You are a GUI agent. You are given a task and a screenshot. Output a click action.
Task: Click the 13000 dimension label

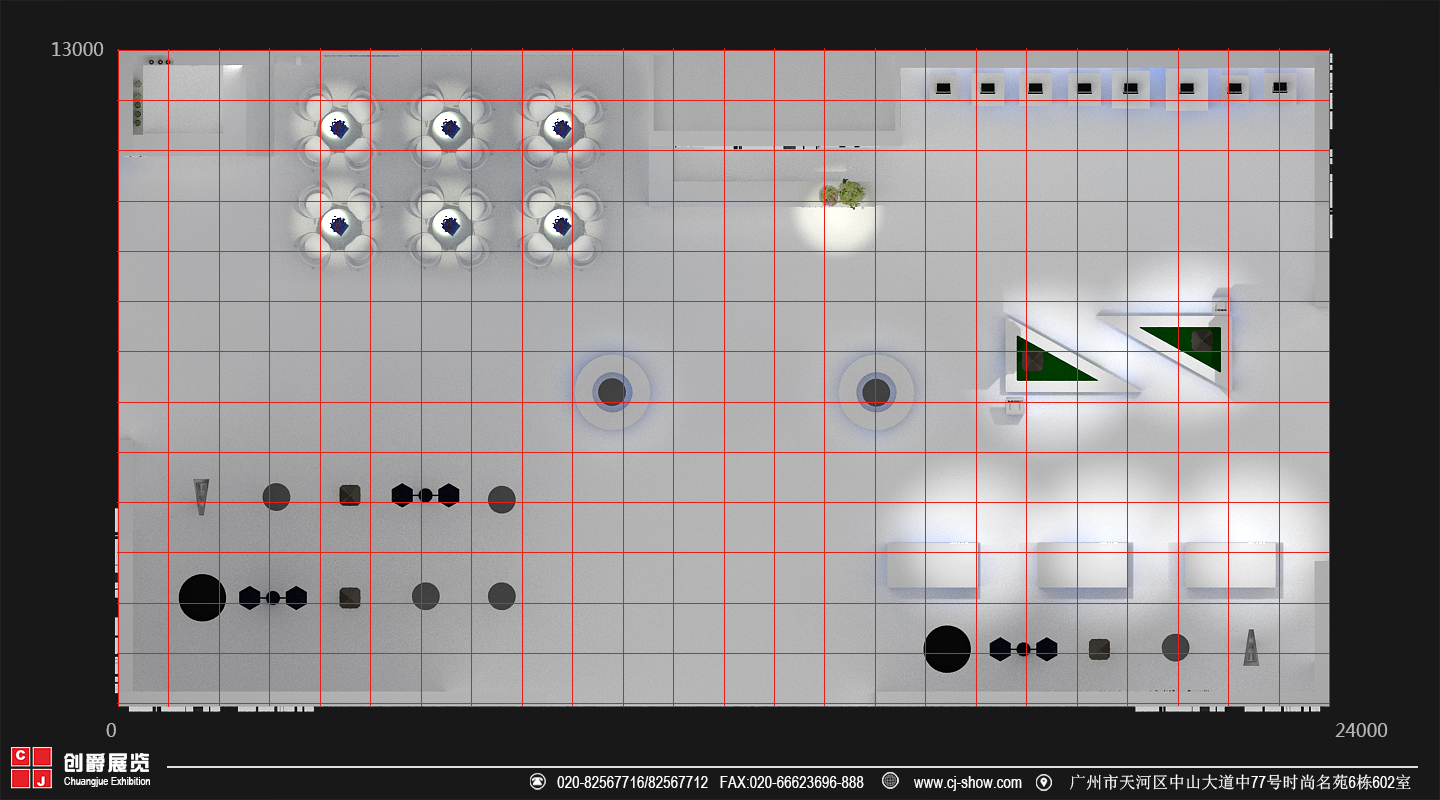pos(77,49)
